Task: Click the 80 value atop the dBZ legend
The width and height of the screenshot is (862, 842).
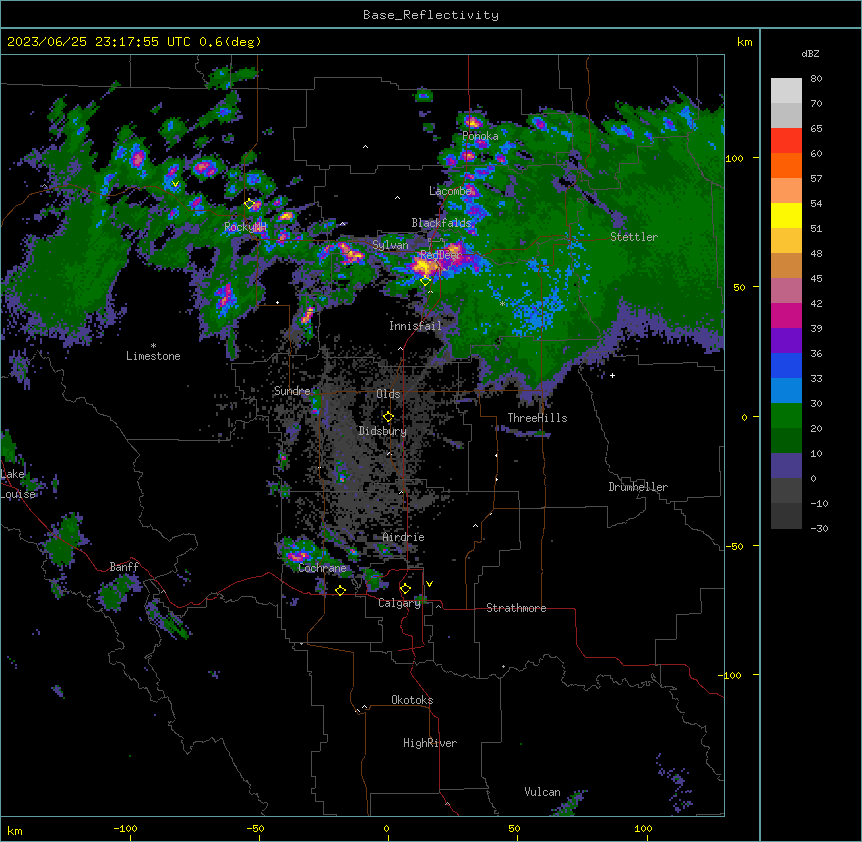Action: coord(816,79)
